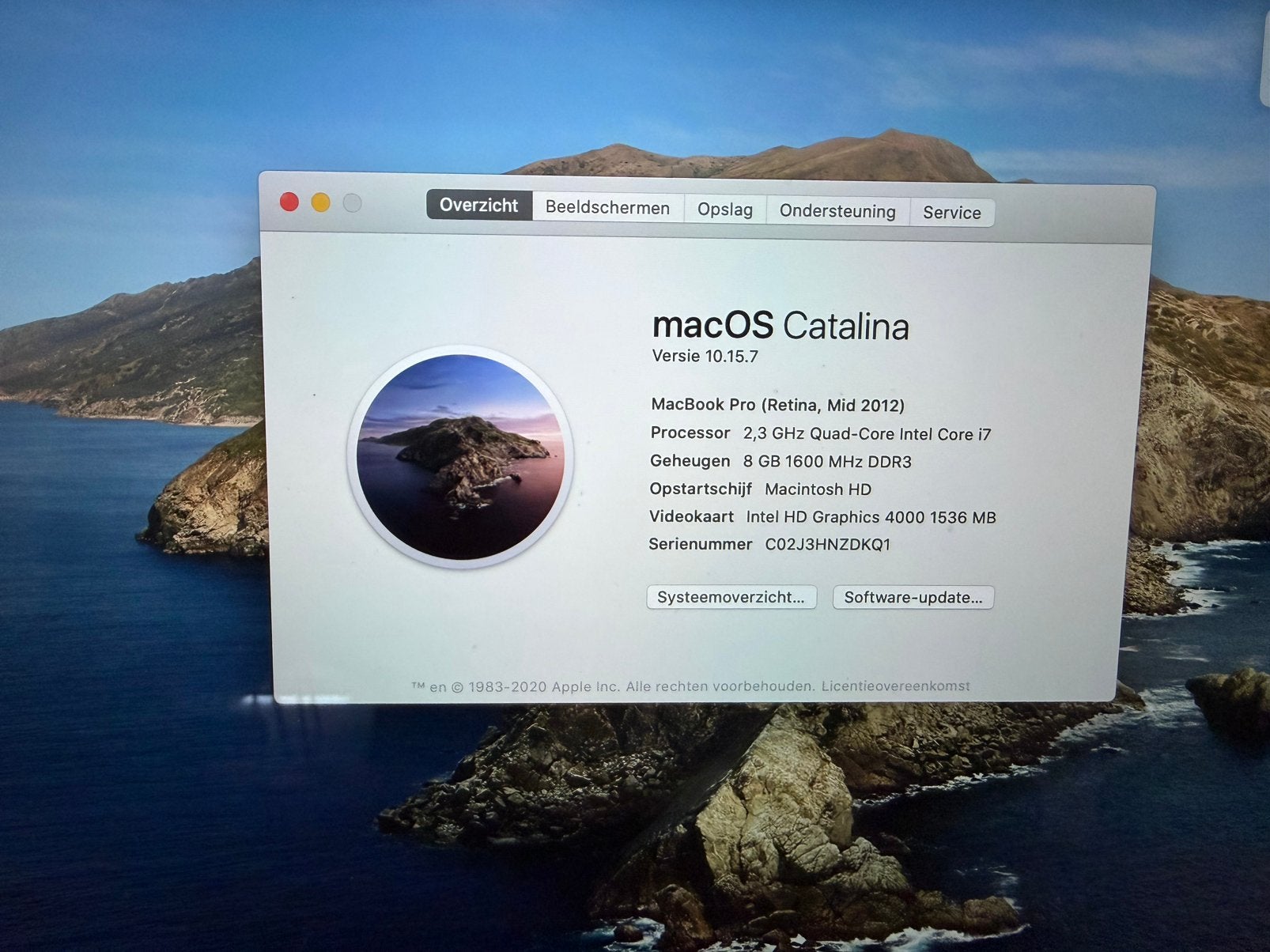This screenshot has width=1270, height=952.
Task: Click the Software-update... button
Action: tap(913, 598)
